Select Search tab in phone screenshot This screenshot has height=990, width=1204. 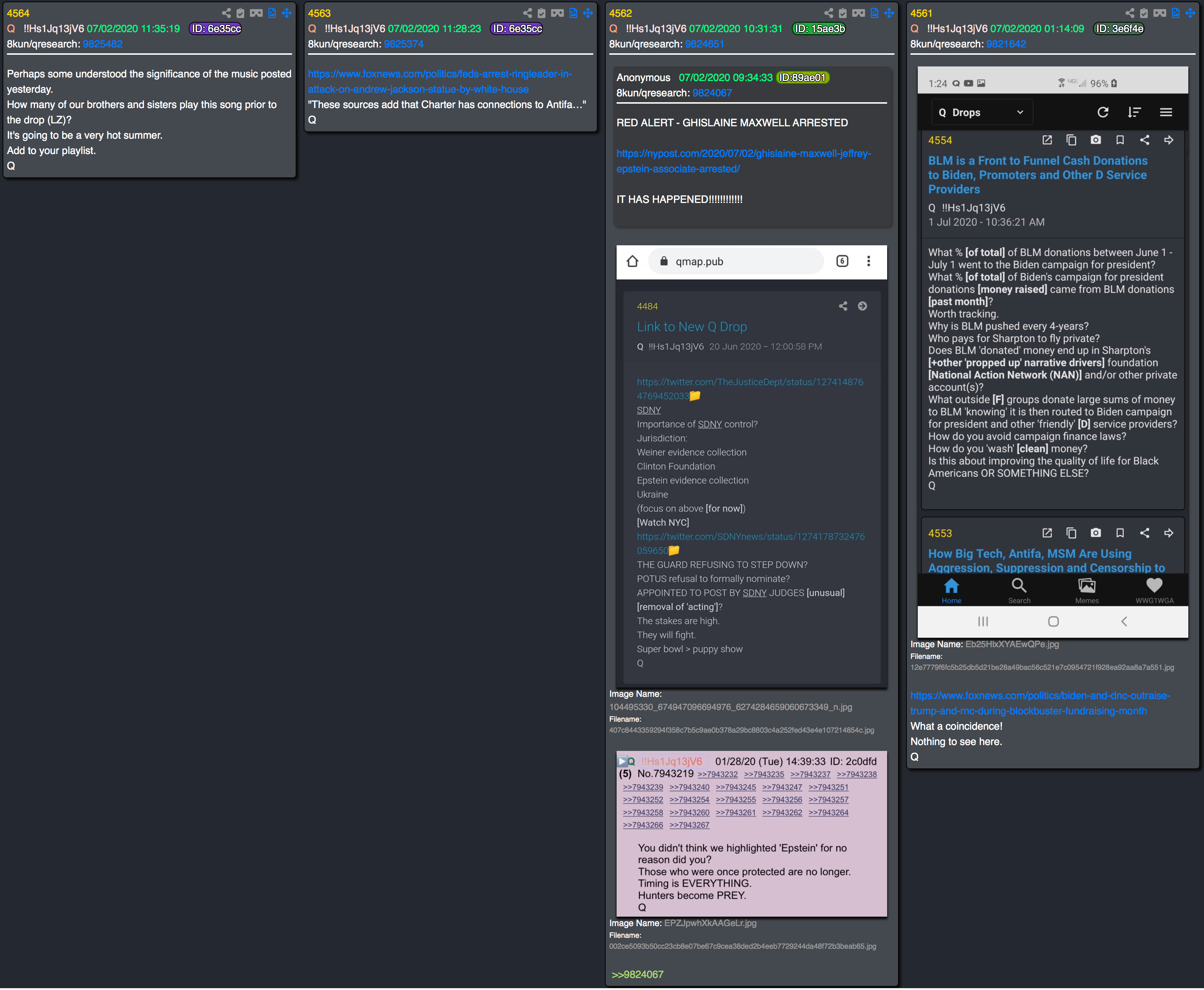[1019, 590]
